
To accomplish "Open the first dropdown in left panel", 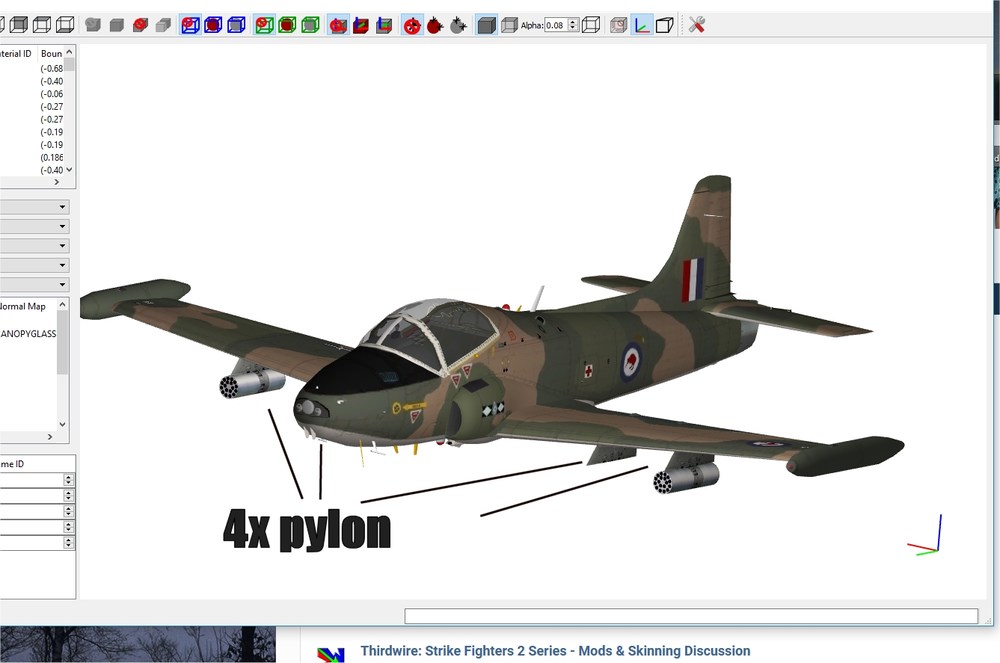I will (34, 207).
